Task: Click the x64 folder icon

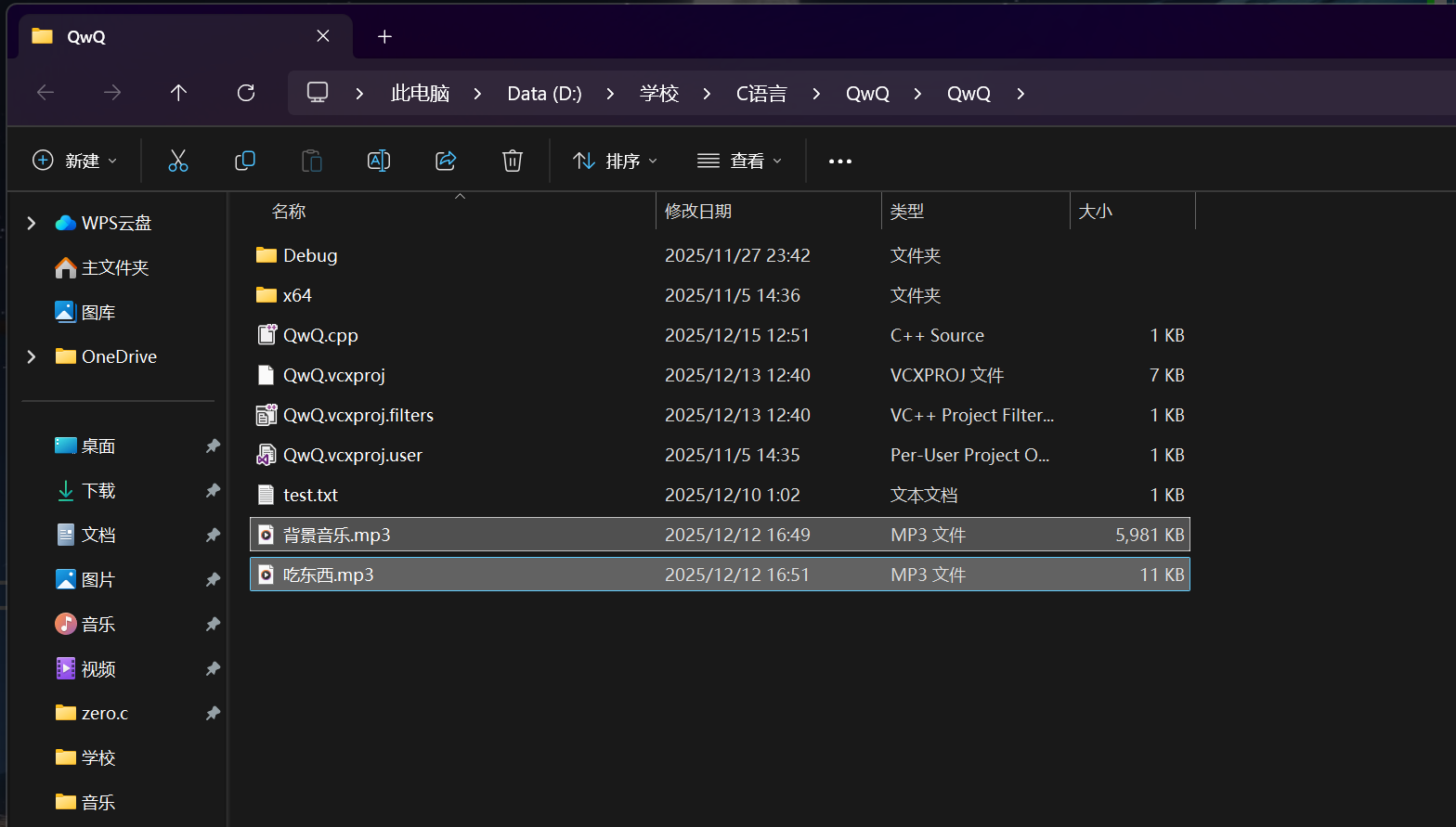Action: pos(266,295)
